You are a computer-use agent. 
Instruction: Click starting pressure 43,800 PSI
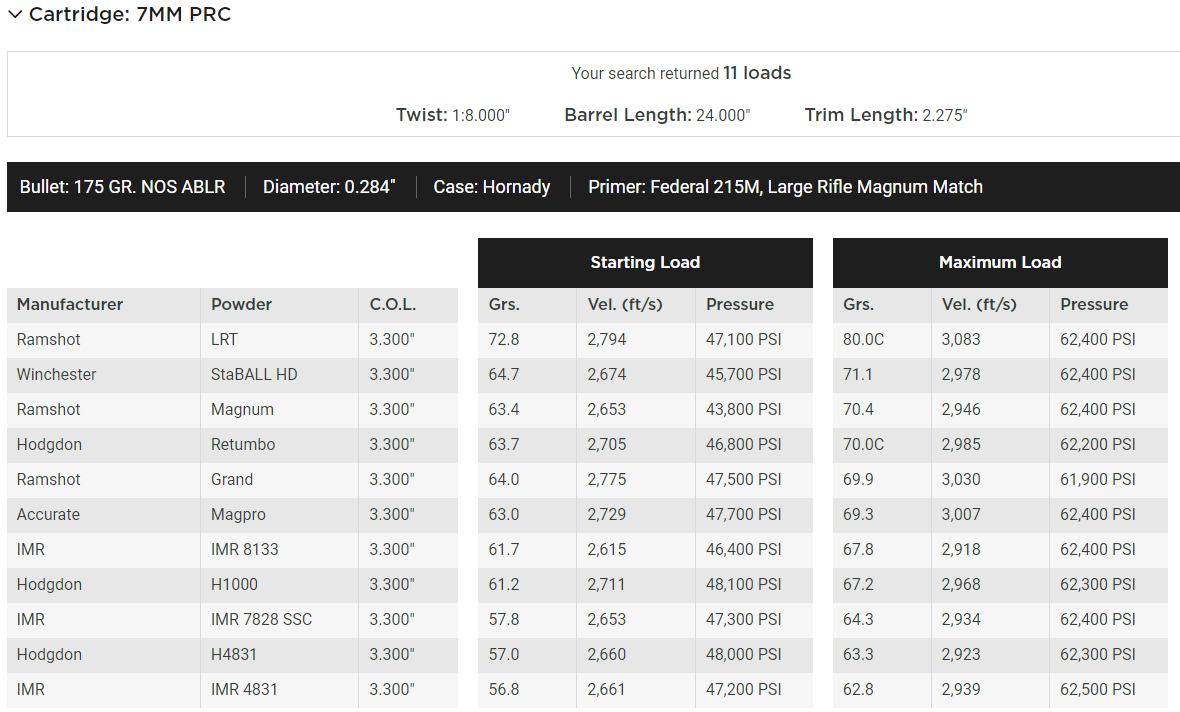click(x=744, y=409)
